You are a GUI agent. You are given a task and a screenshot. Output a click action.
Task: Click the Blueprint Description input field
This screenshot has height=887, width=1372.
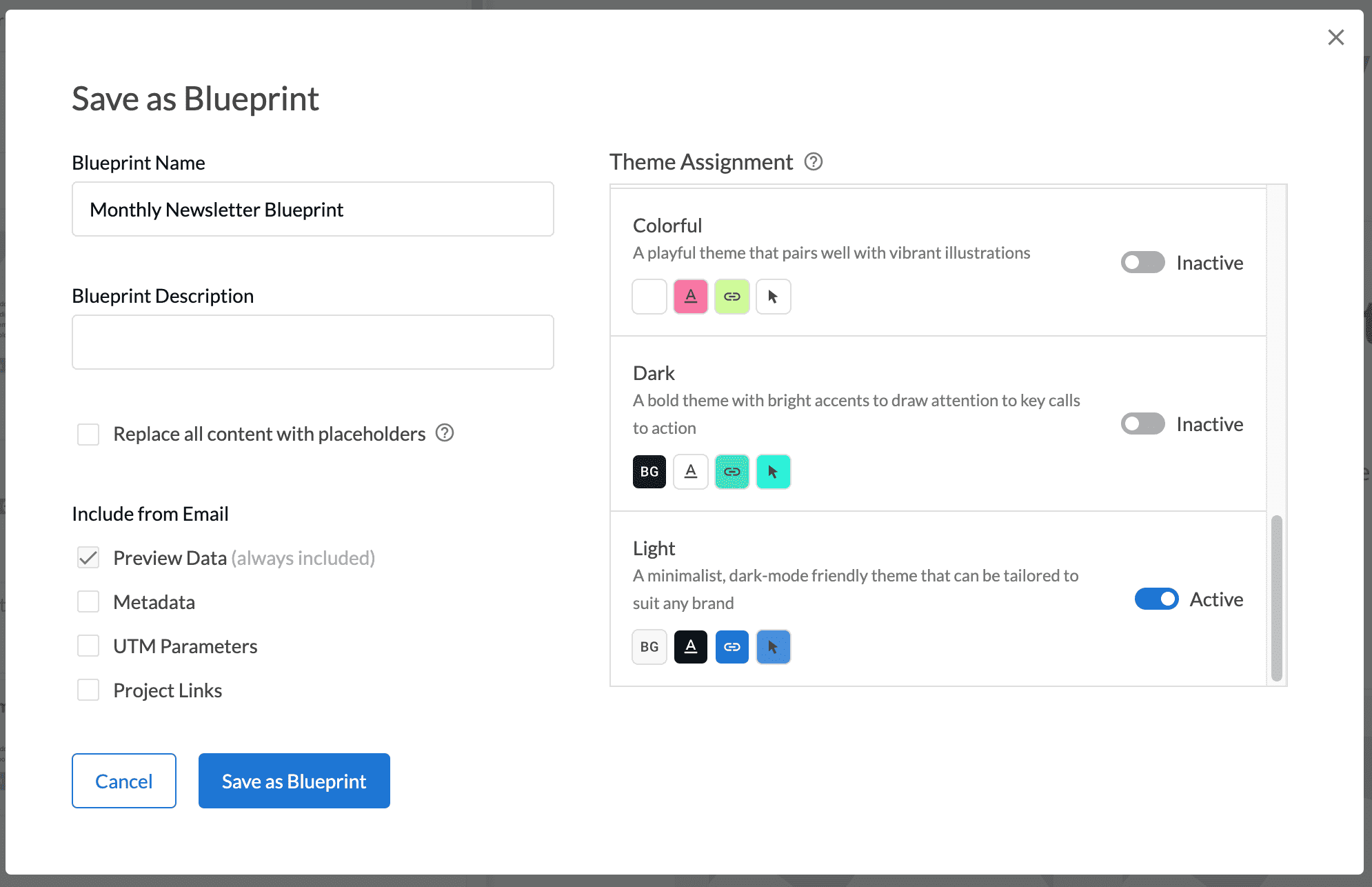pyautogui.click(x=313, y=342)
